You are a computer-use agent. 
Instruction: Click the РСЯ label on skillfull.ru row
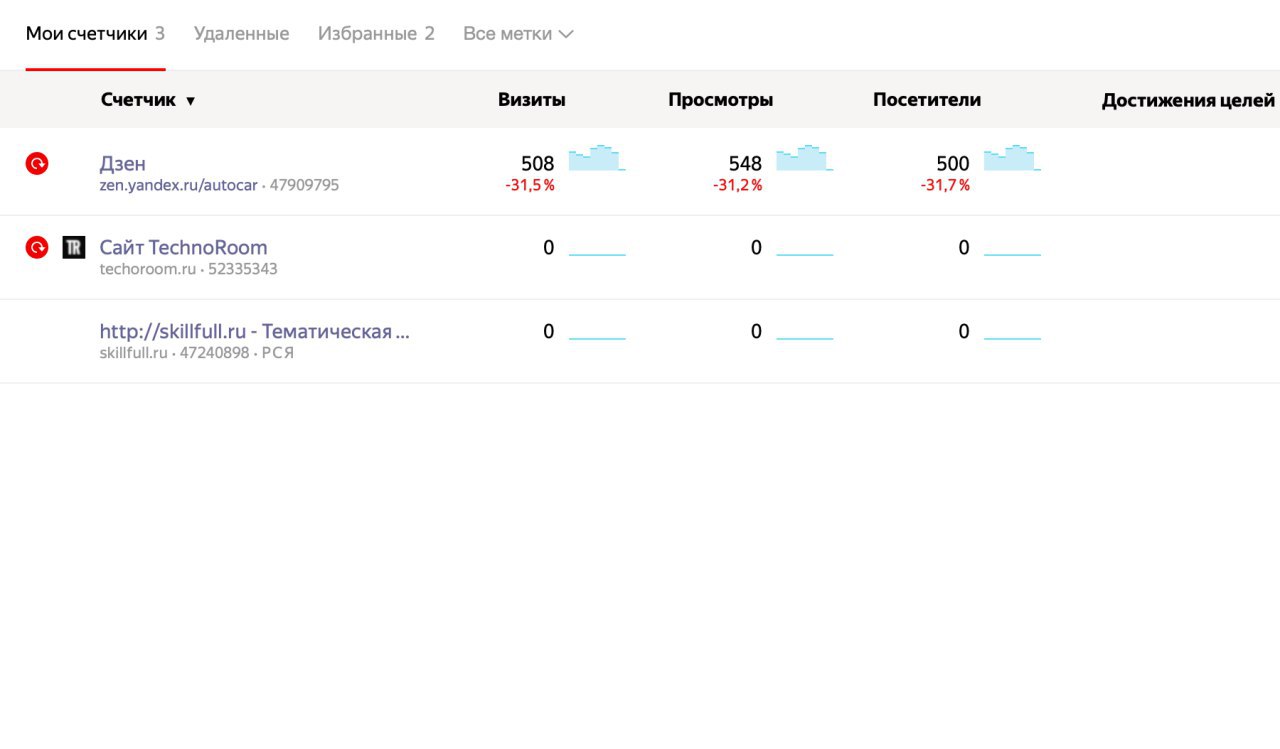click(x=278, y=353)
